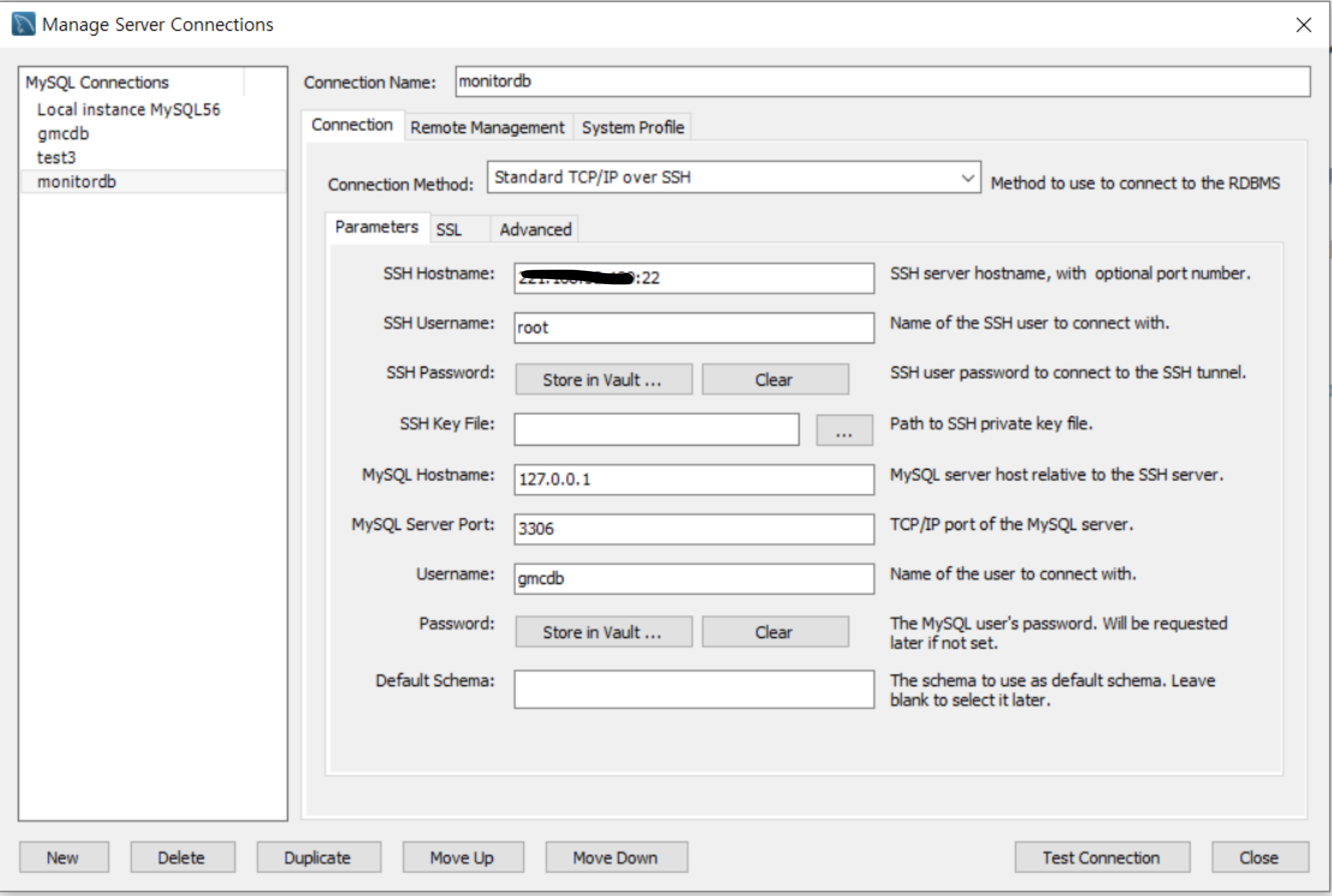Image resolution: width=1332 pixels, height=896 pixels.
Task: Click the 'Path to SSH private key file.' hint
Action: click(991, 423)
